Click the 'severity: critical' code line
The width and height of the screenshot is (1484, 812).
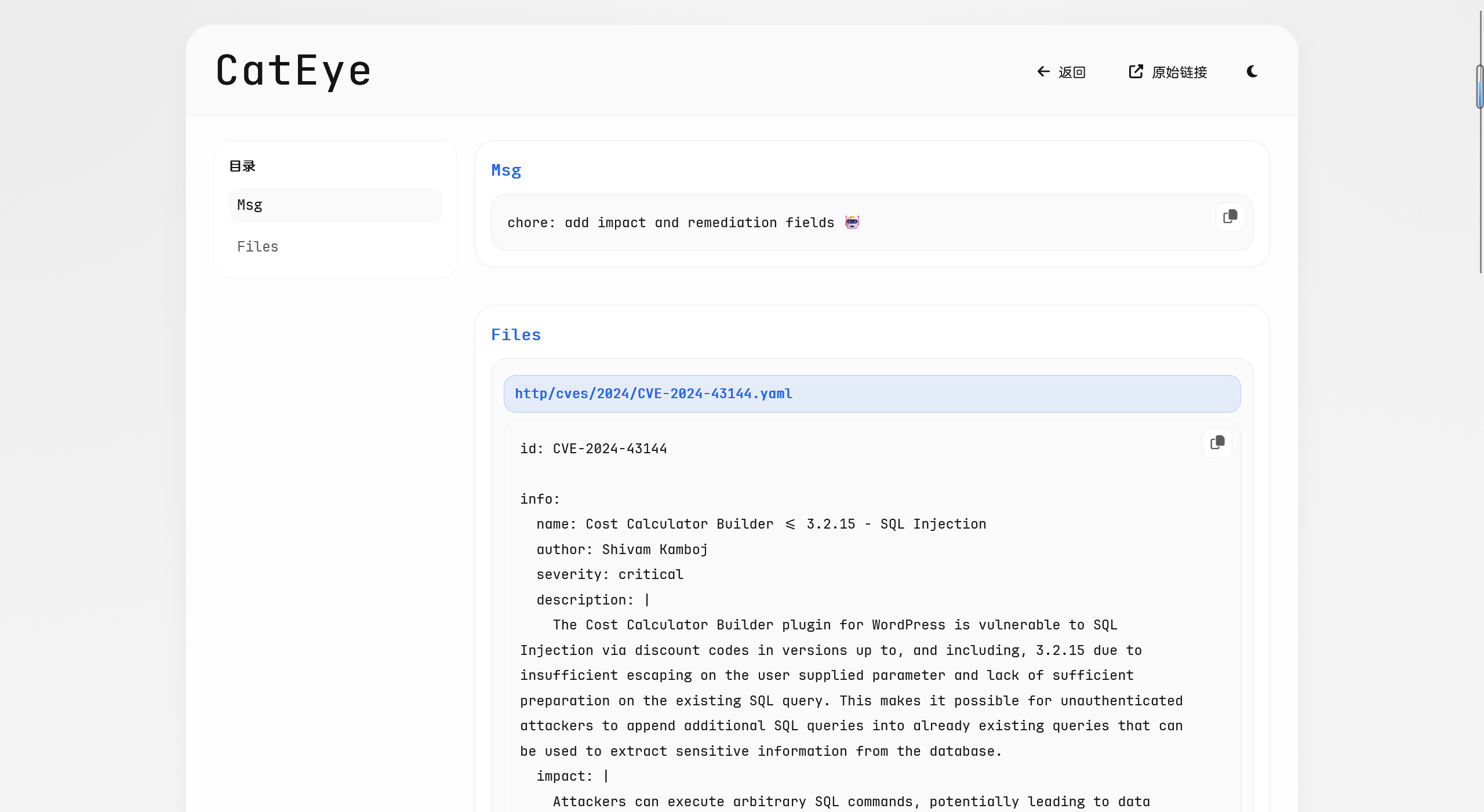pyautogui.click(x=610, y=574)
